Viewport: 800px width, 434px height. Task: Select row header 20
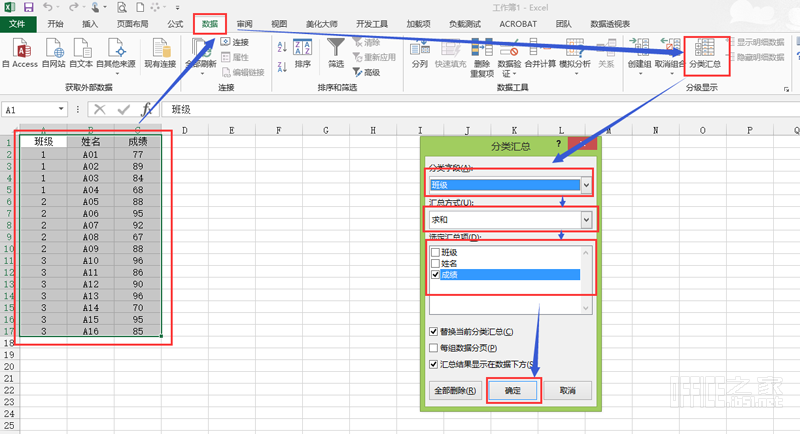(9, 367)
